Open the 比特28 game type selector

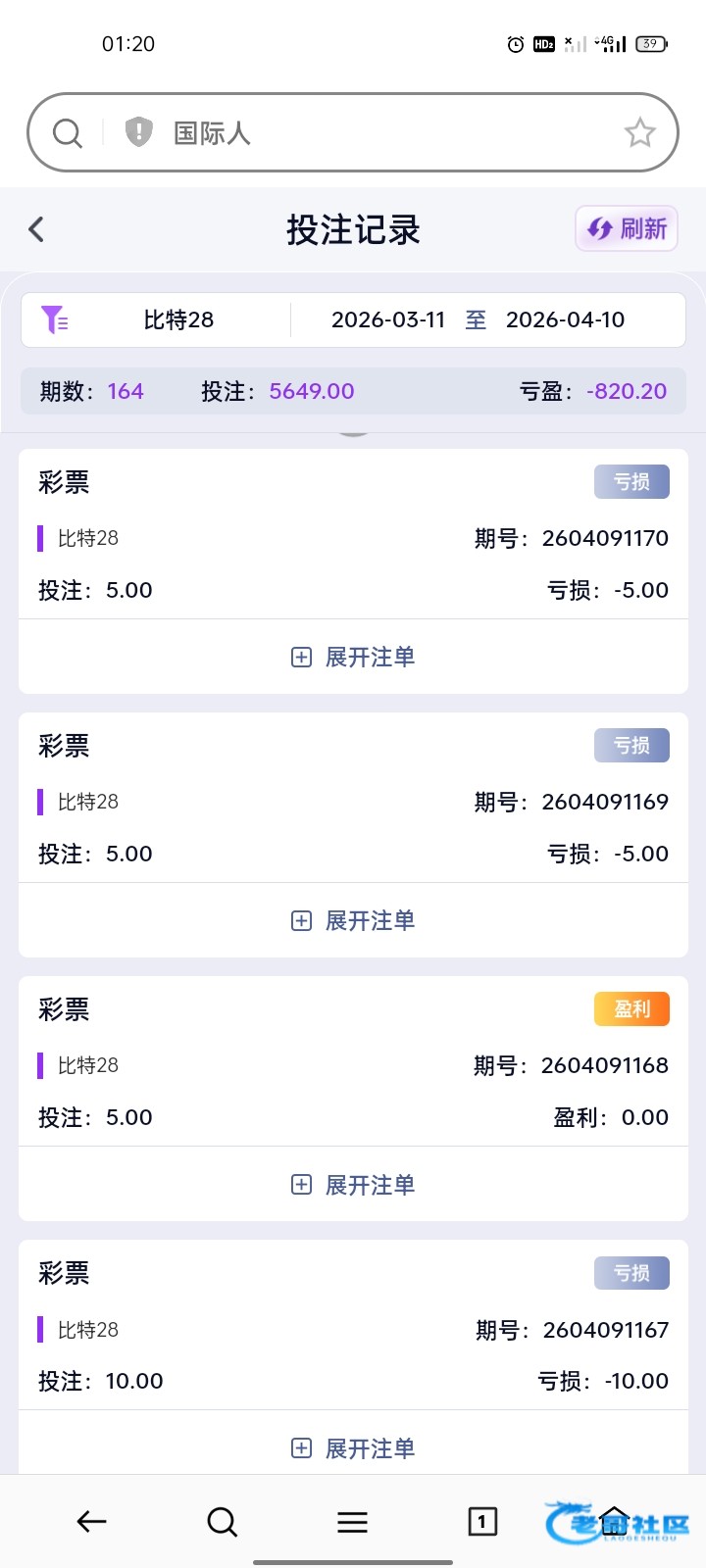click(x=178, y=319)
